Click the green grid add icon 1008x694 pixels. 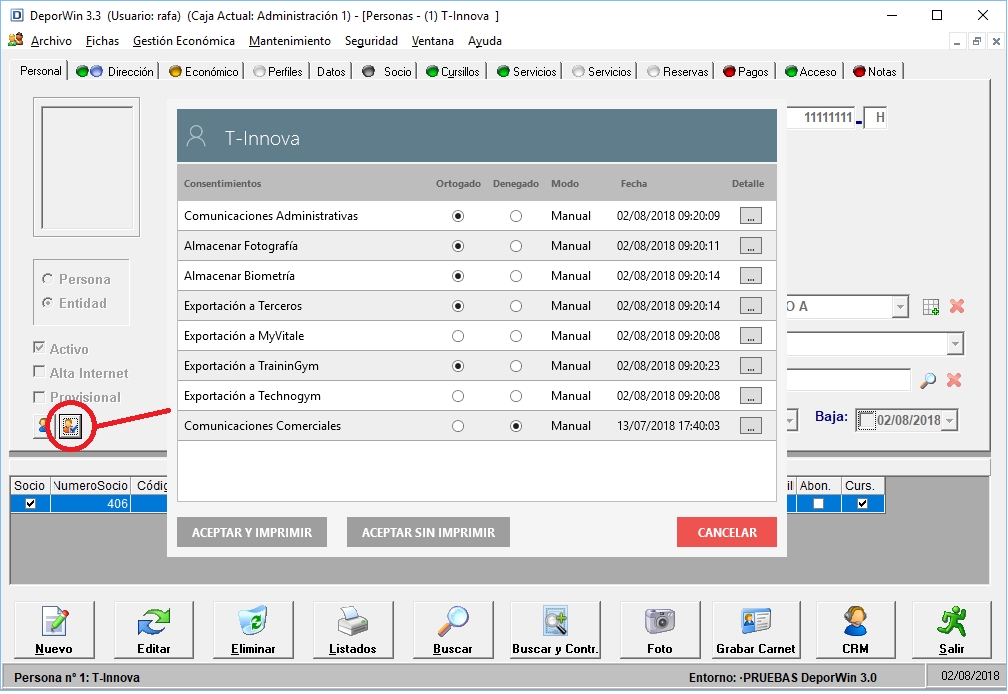click(x=930, y=307)
